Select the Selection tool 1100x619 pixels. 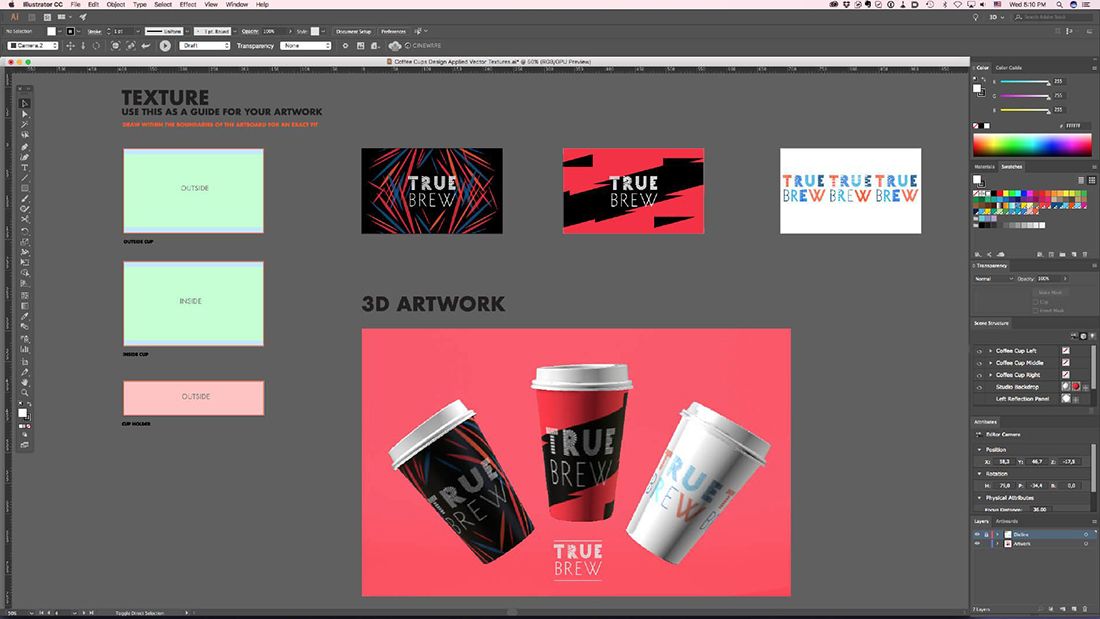25,103
